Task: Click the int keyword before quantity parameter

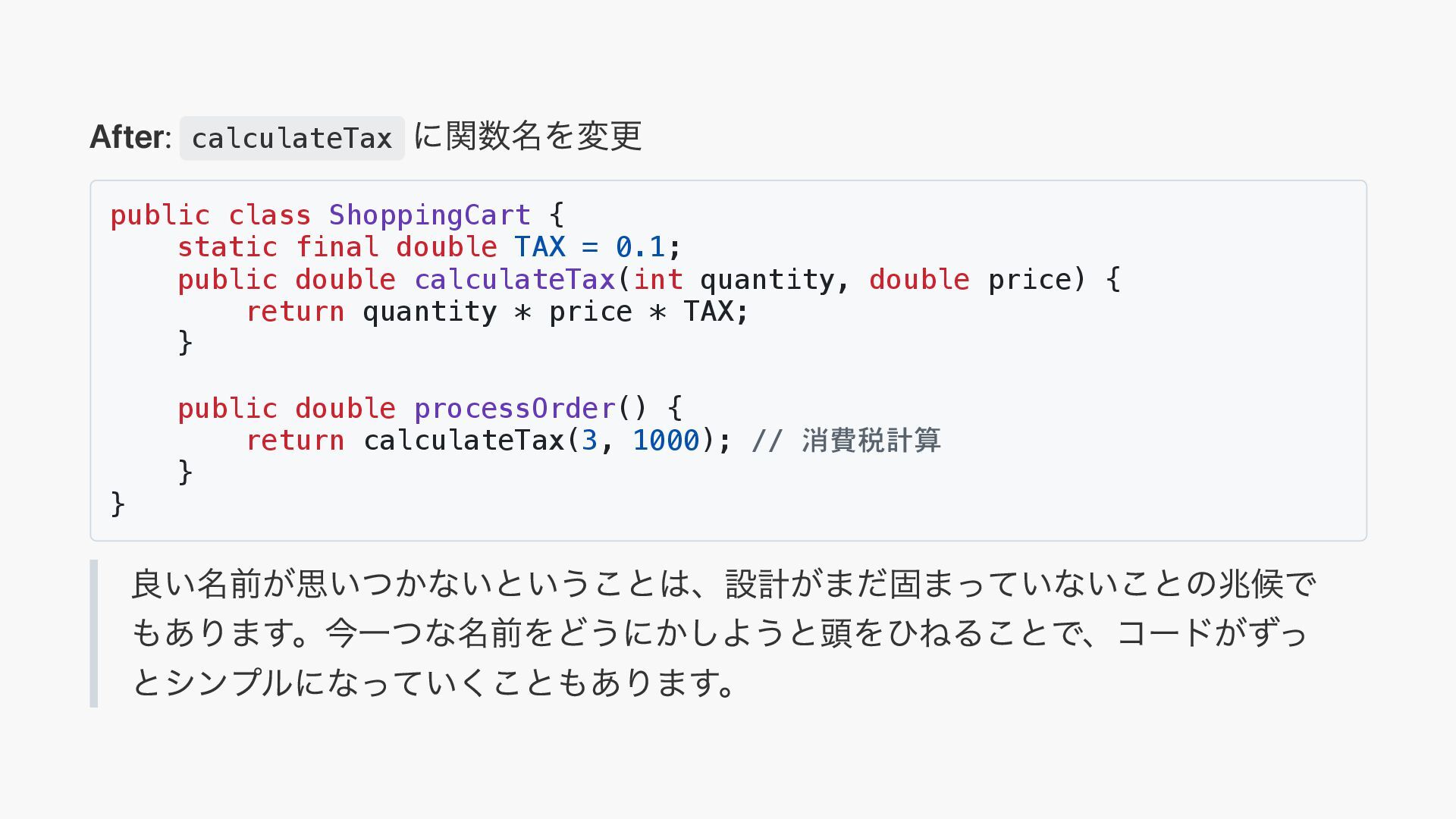Action: [657, 280]
